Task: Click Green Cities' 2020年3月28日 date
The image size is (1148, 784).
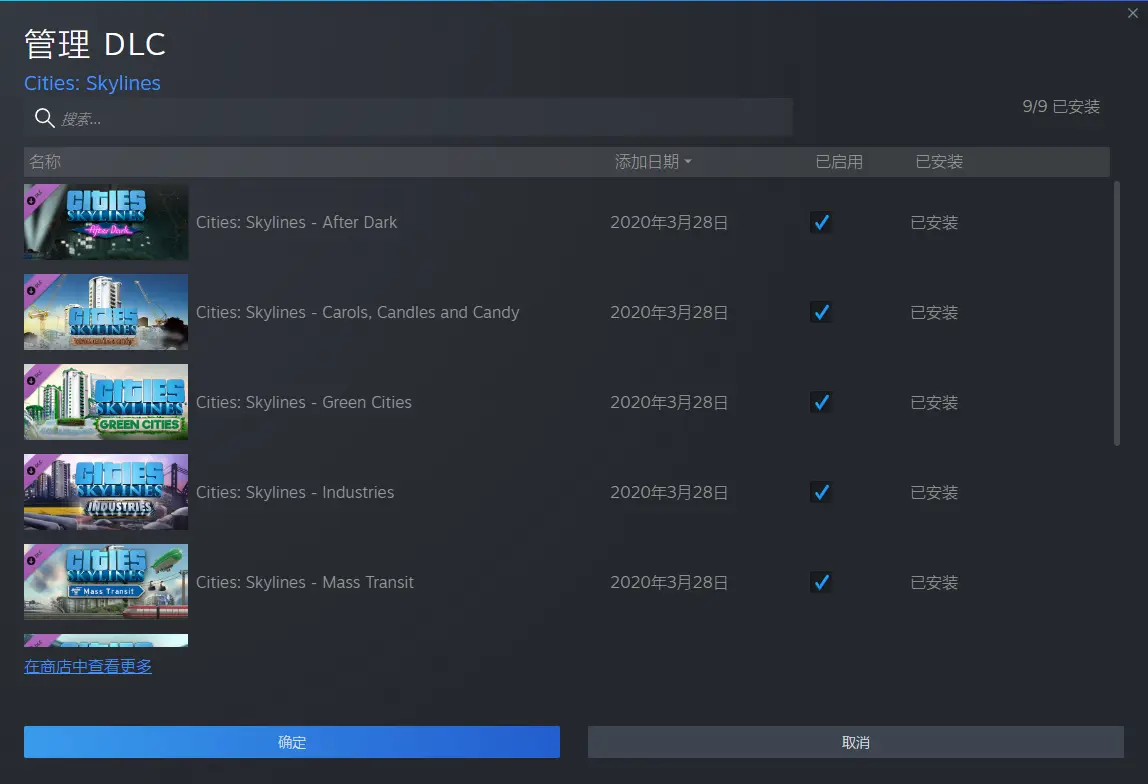Action: (669, 402)
